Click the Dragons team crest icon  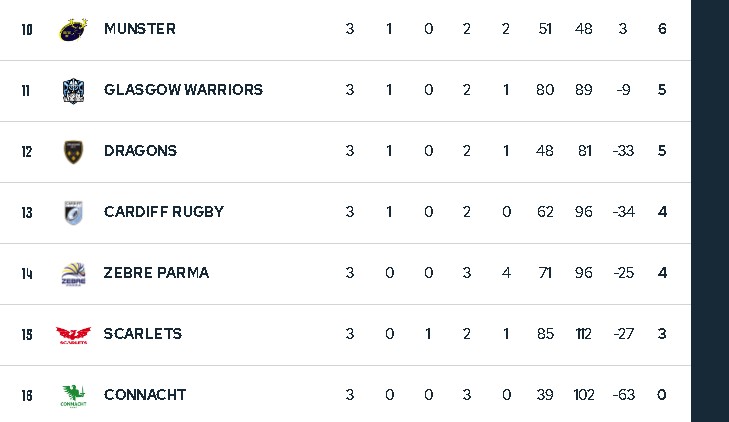(74, 151)
